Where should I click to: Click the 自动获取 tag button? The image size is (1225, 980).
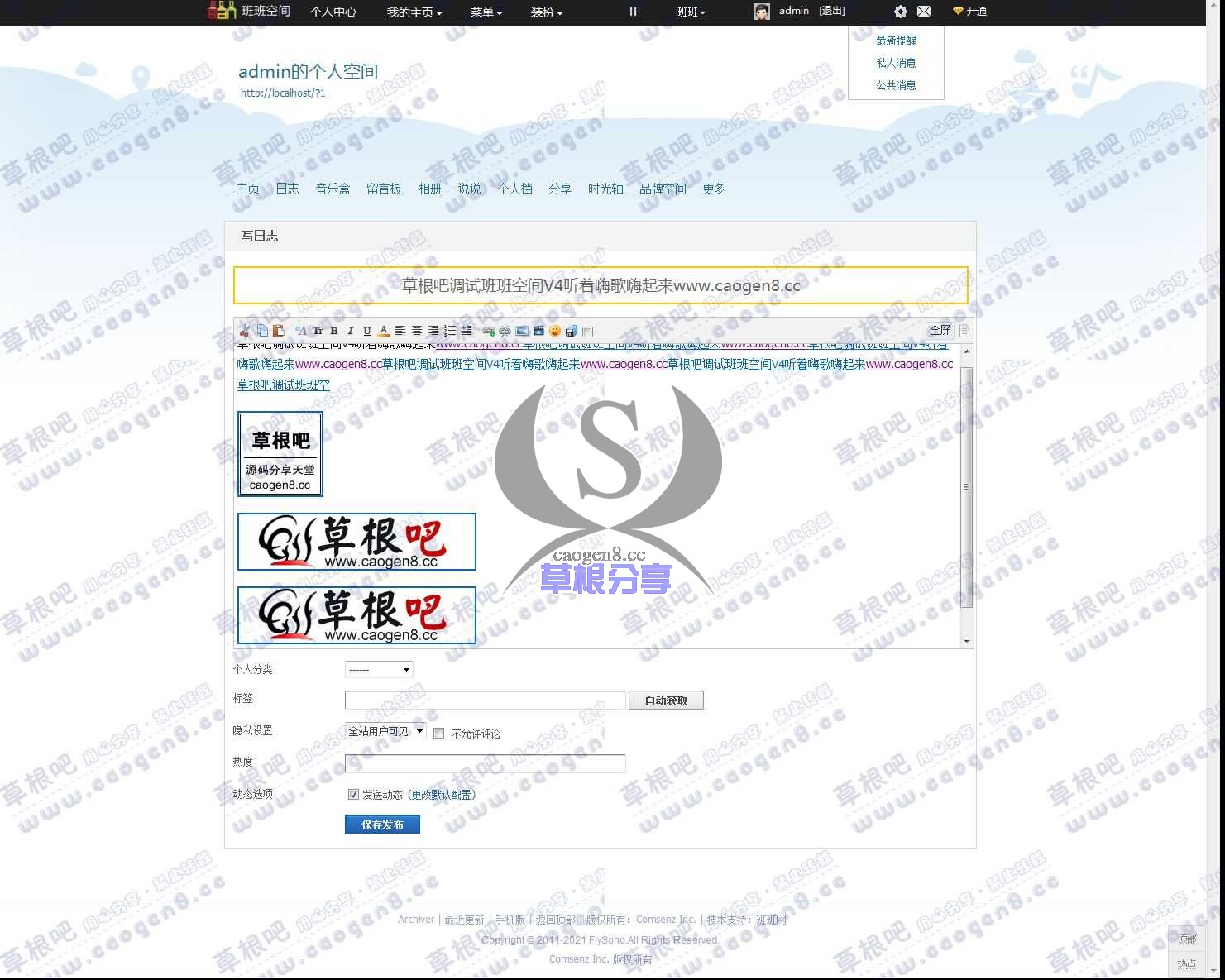pyautogui.click(x=666, y=700)
